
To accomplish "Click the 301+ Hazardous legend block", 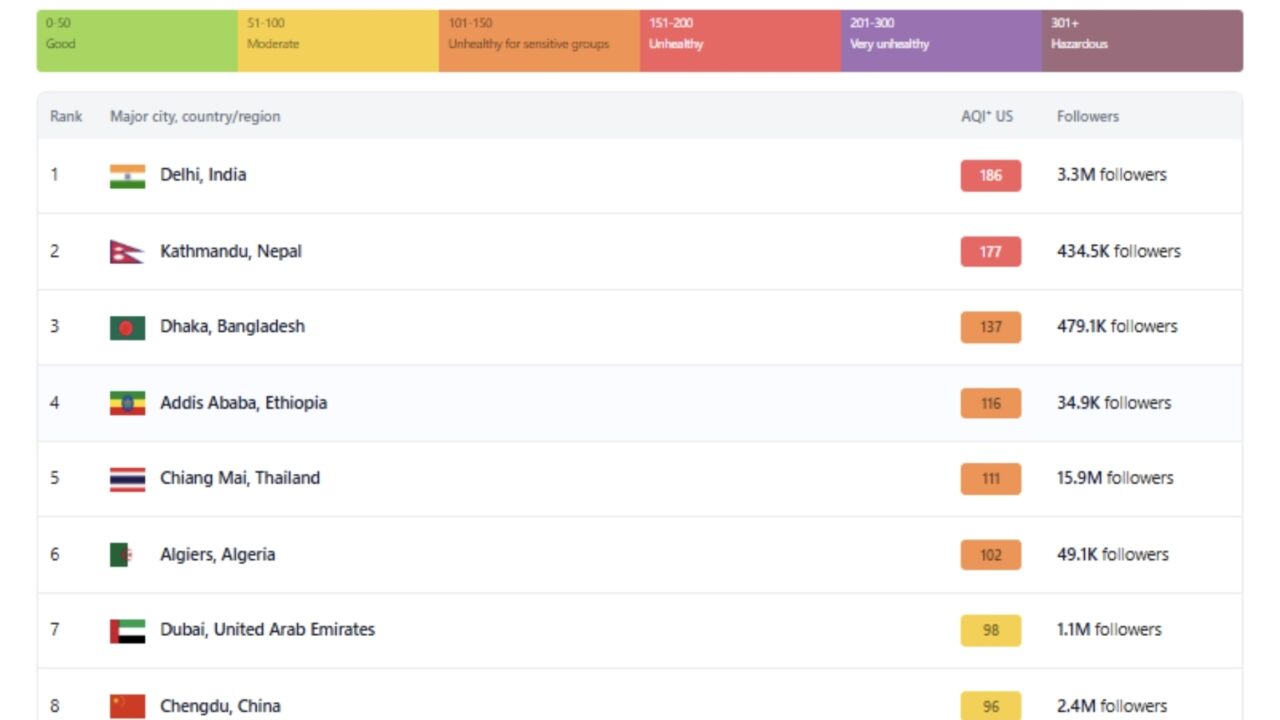I will (1141, 41).
